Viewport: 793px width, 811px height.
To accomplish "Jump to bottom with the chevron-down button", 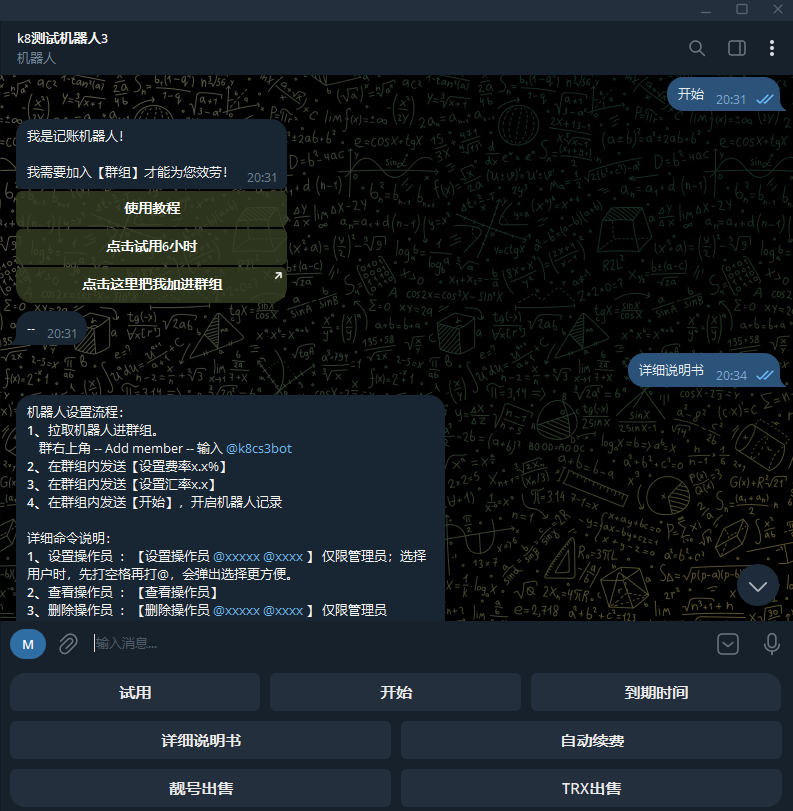I will click(x=758, y=586).
